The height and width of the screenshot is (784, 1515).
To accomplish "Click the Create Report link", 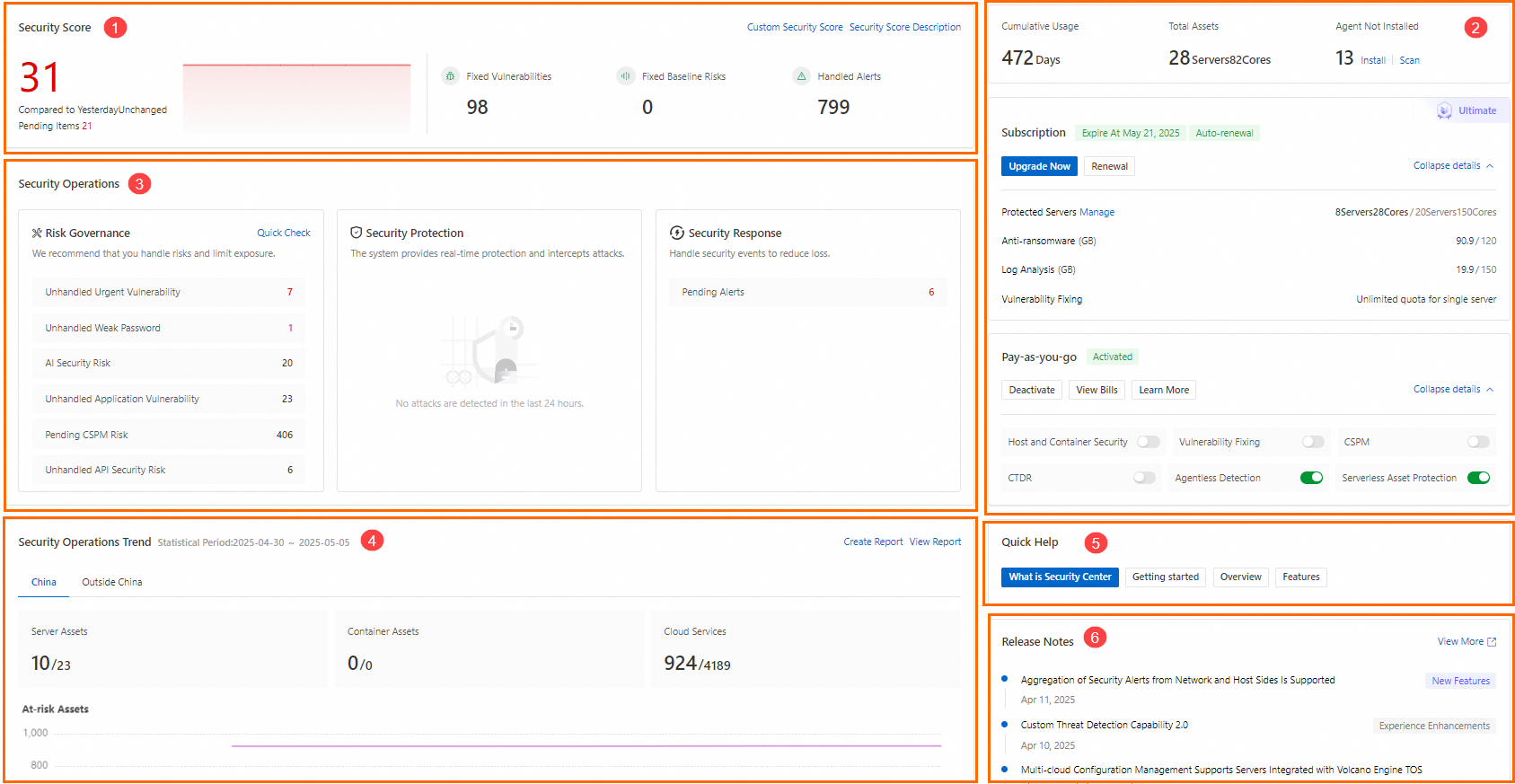I will [873, 542].
